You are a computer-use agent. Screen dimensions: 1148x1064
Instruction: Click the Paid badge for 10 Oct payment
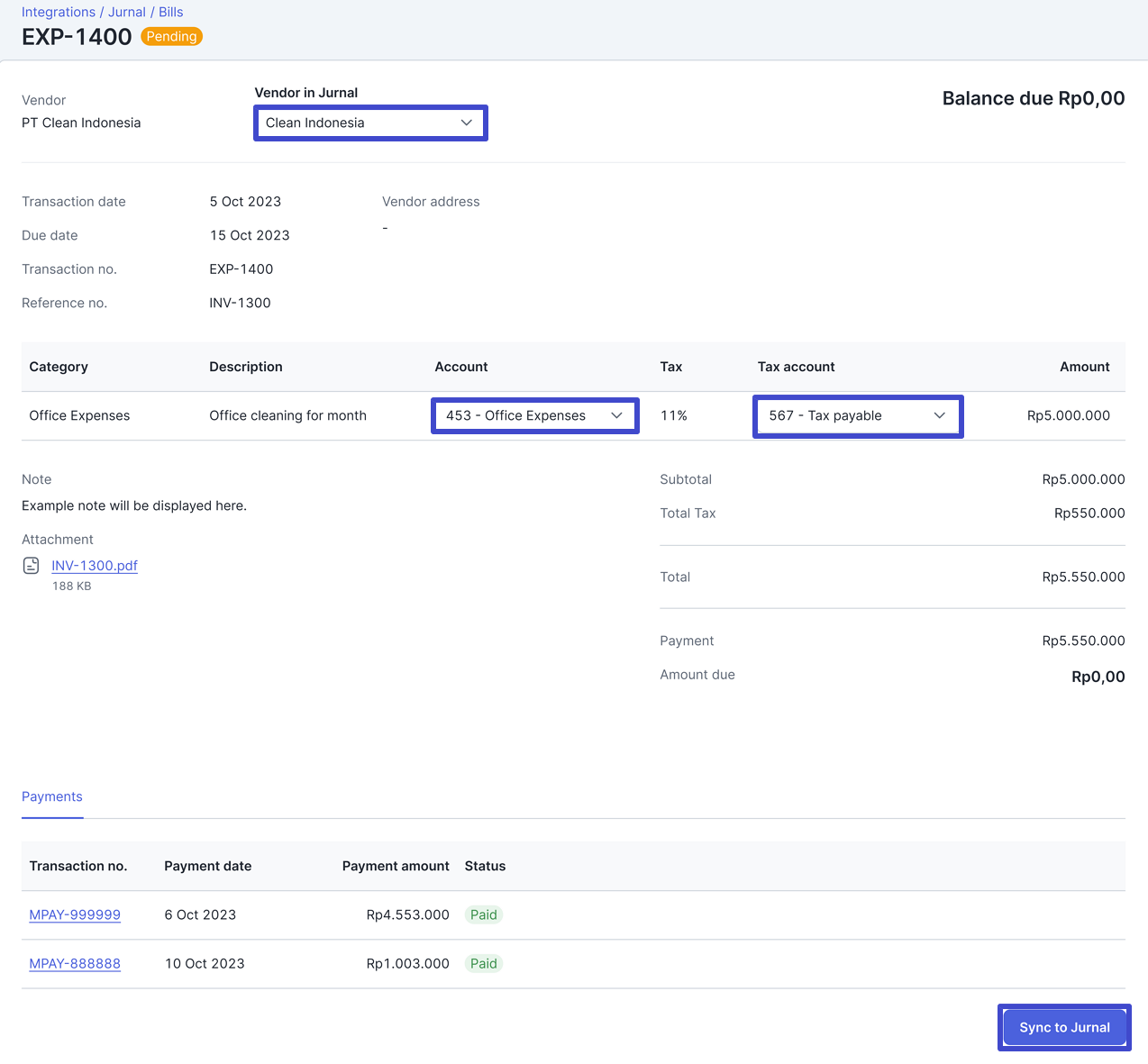point(484,963)
